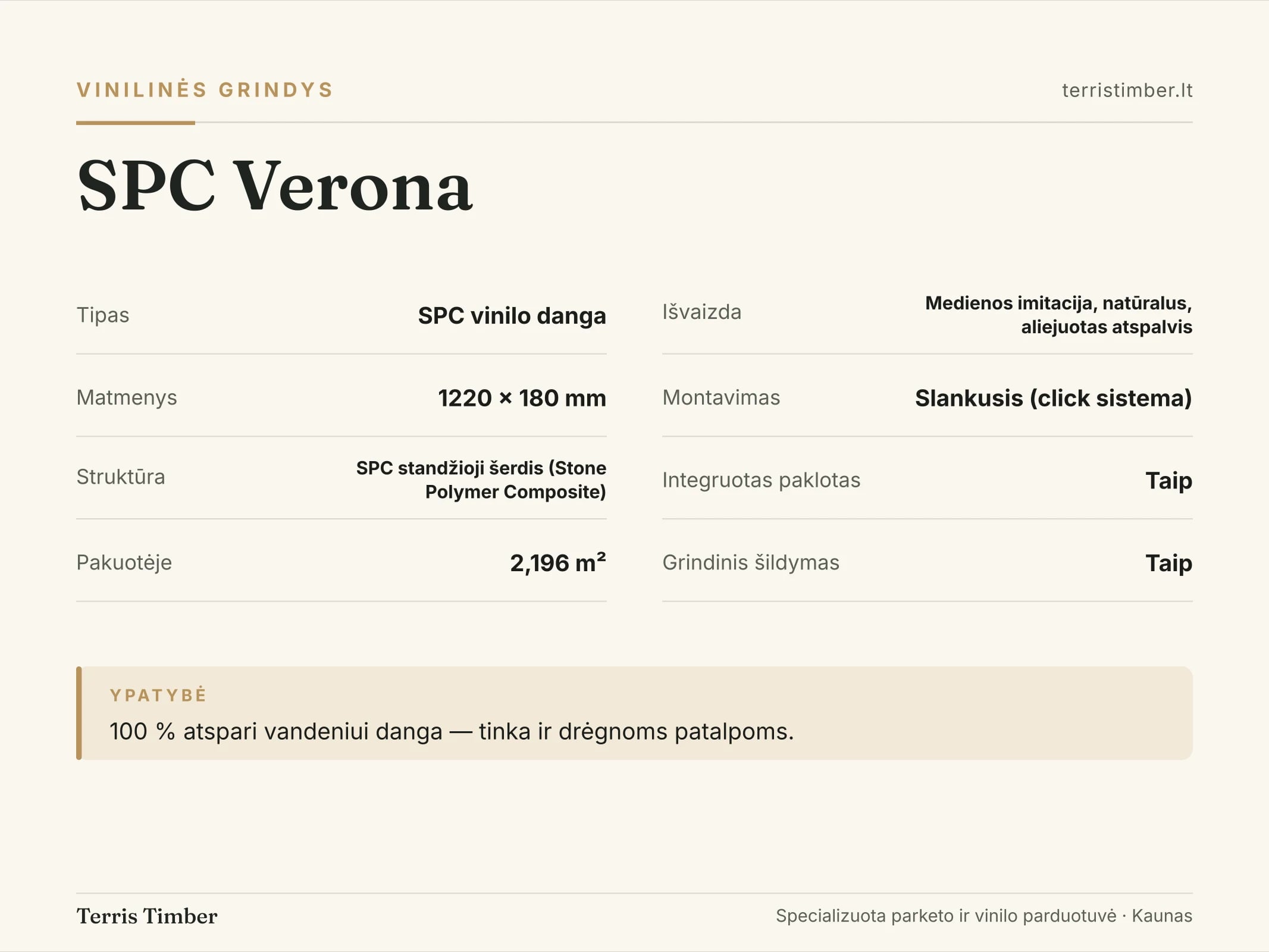Click the Tipas row label
The height and width of the screenshot is (952, 1269).
point(103,315)
